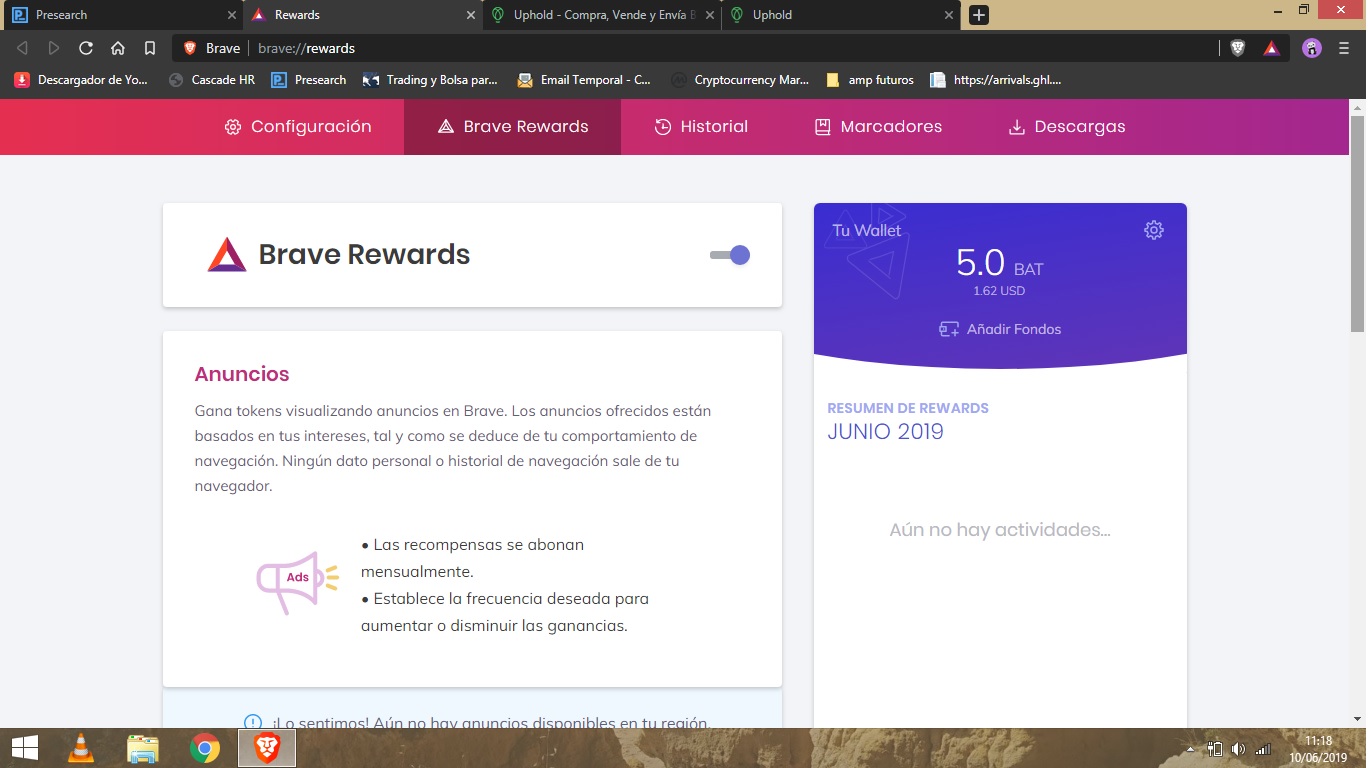Open File Explorer from the taskbar
This screenshot has height=768, width=1368.
[x=143, y=748]
